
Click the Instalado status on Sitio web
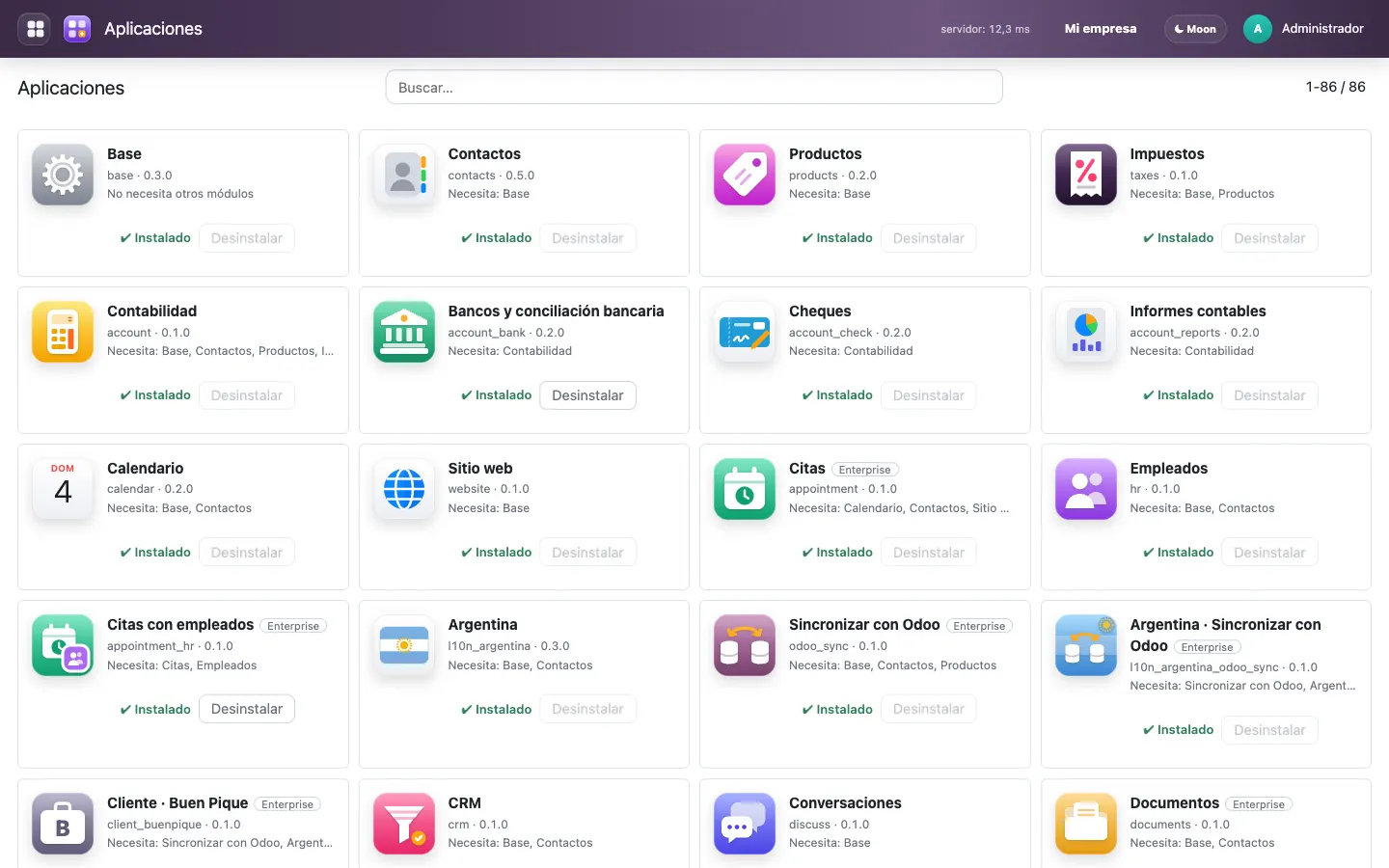[497, 553]
